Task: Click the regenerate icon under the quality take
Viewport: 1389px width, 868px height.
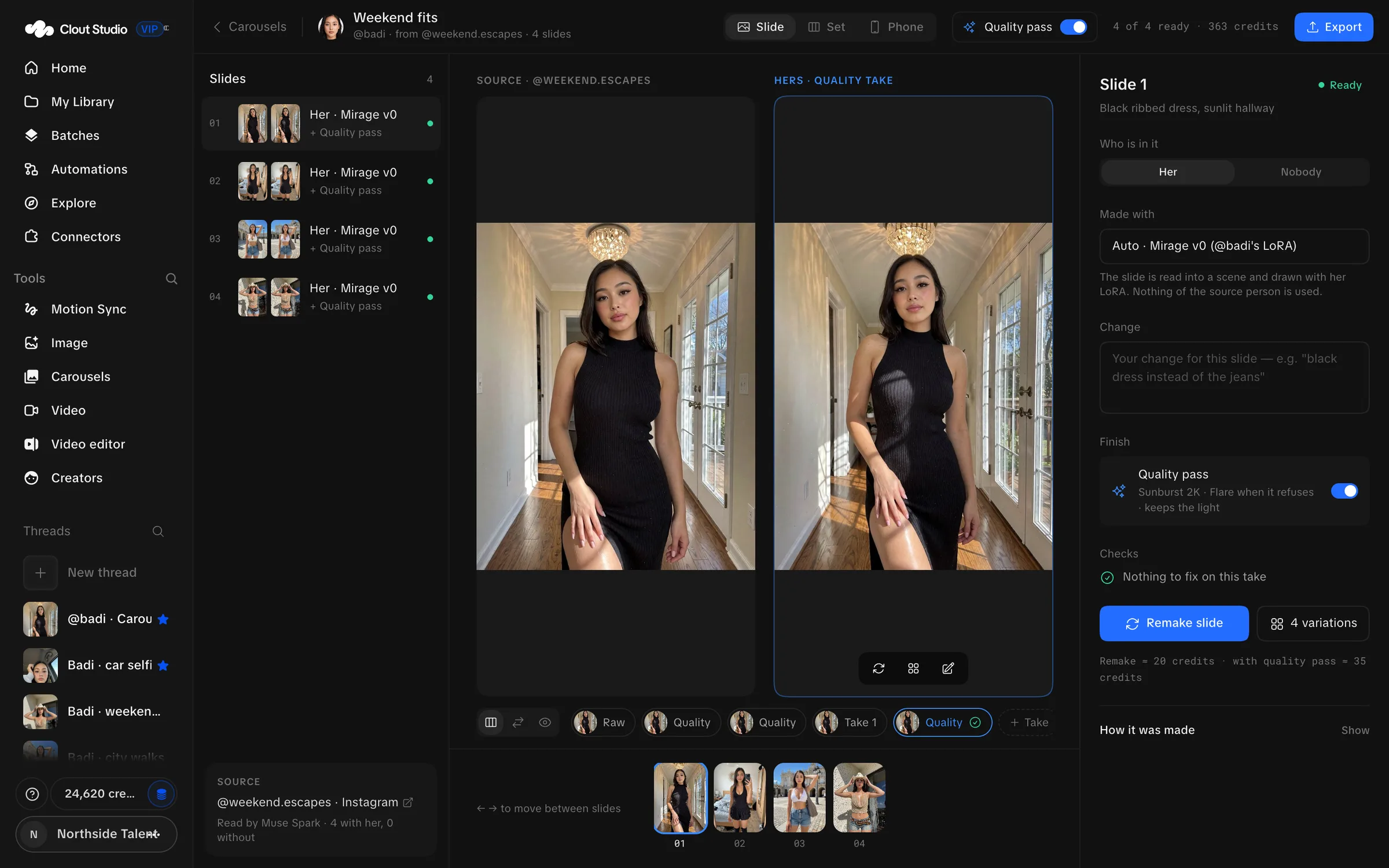Action: coord(879,668)
